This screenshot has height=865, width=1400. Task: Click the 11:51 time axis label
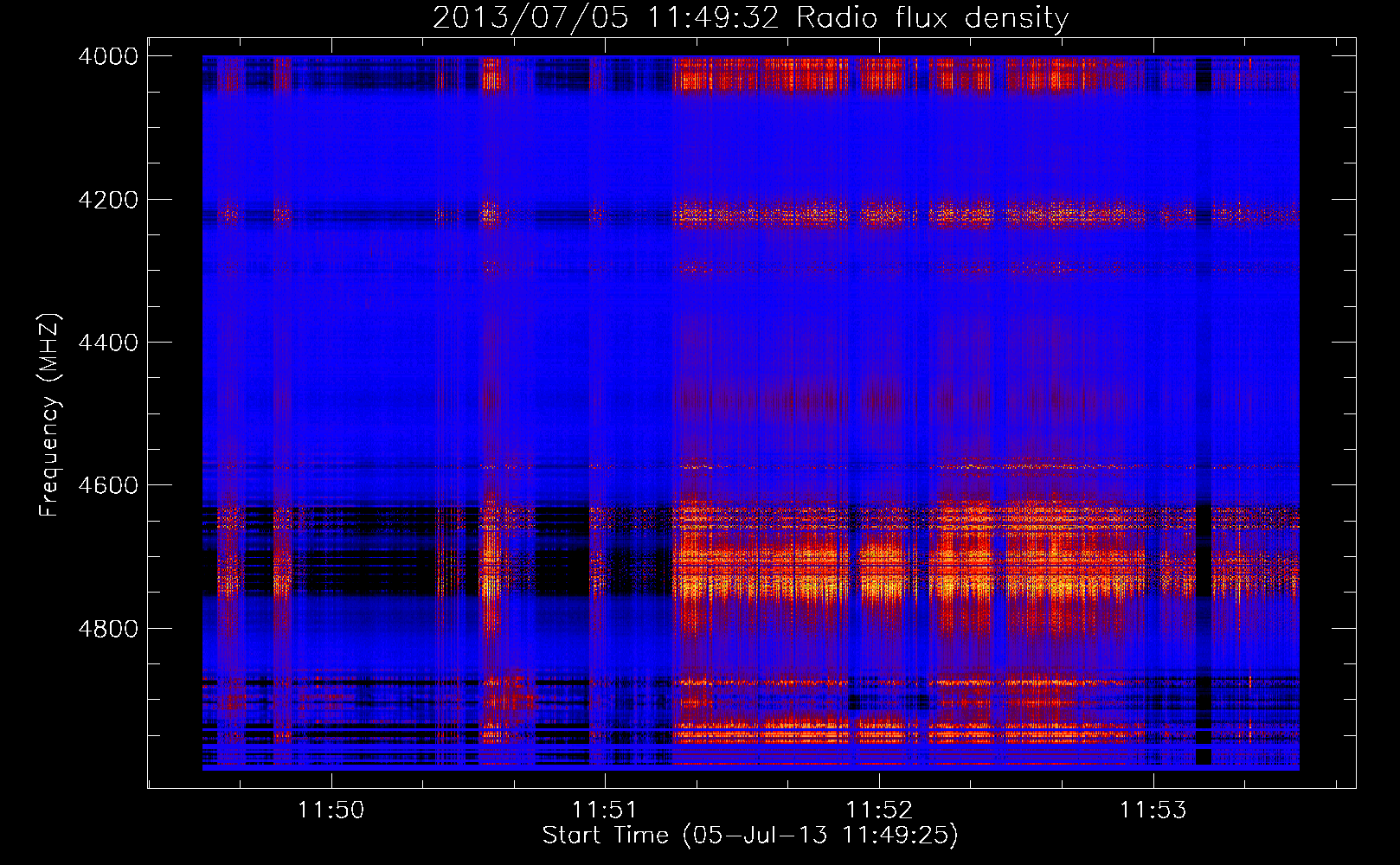(x=604, y=811)
